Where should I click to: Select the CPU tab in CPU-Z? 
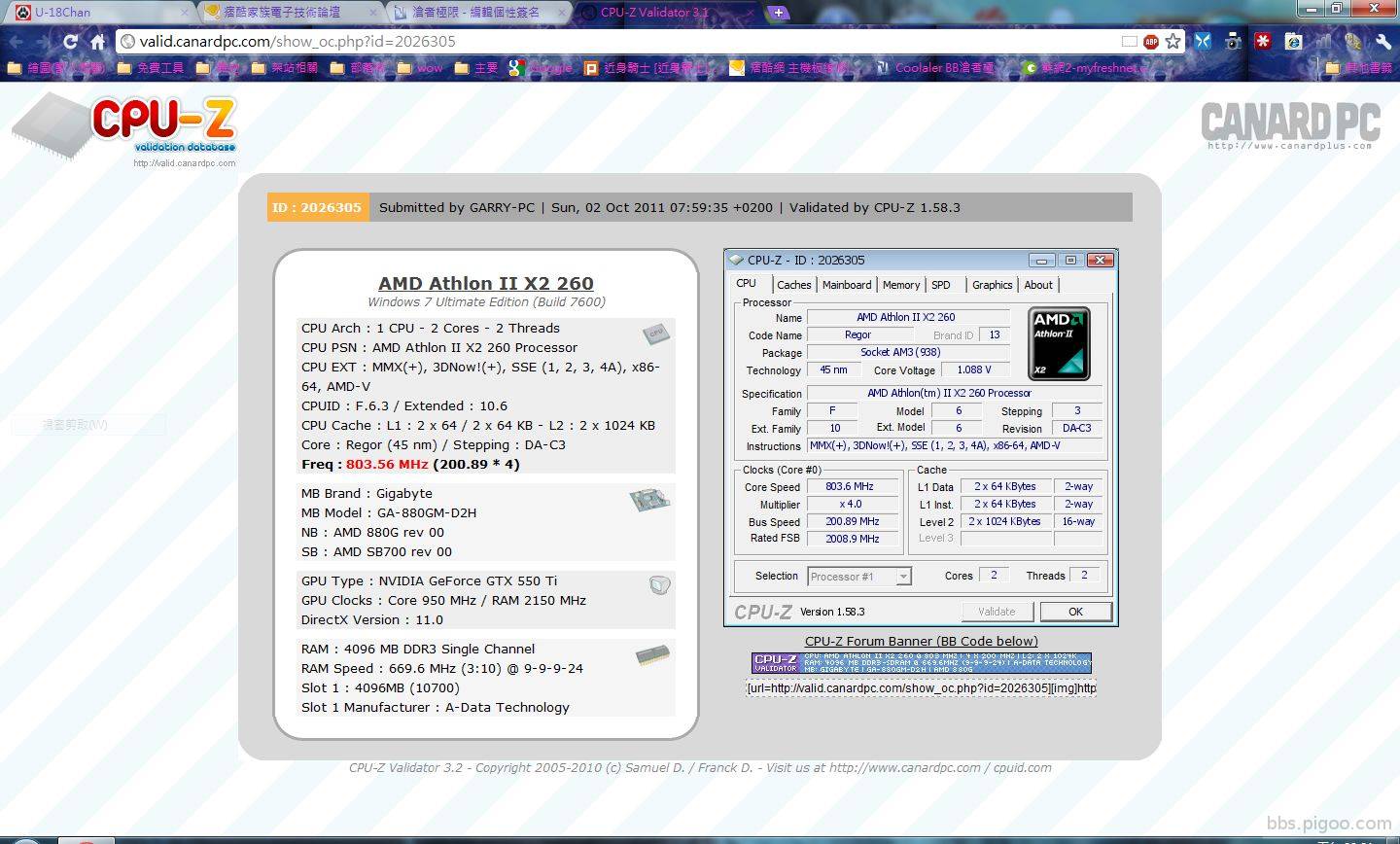click(x=747, y=283)
